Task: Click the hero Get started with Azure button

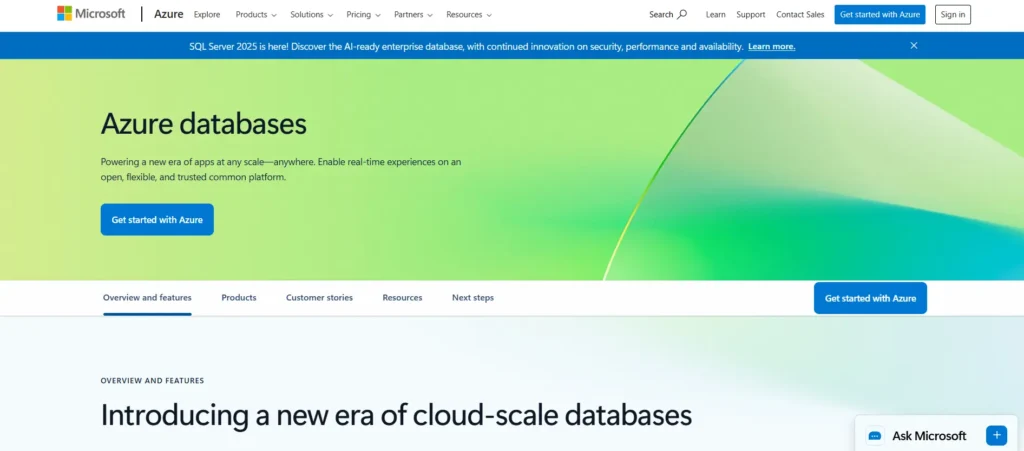Action: pyautogui.click(x=157, y=219)
